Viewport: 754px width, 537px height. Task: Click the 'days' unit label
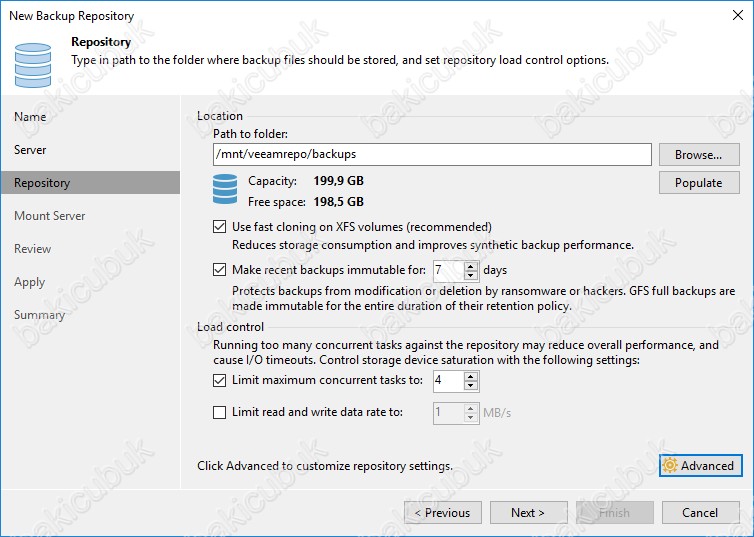pyautogui.click(x=495, y=270)
